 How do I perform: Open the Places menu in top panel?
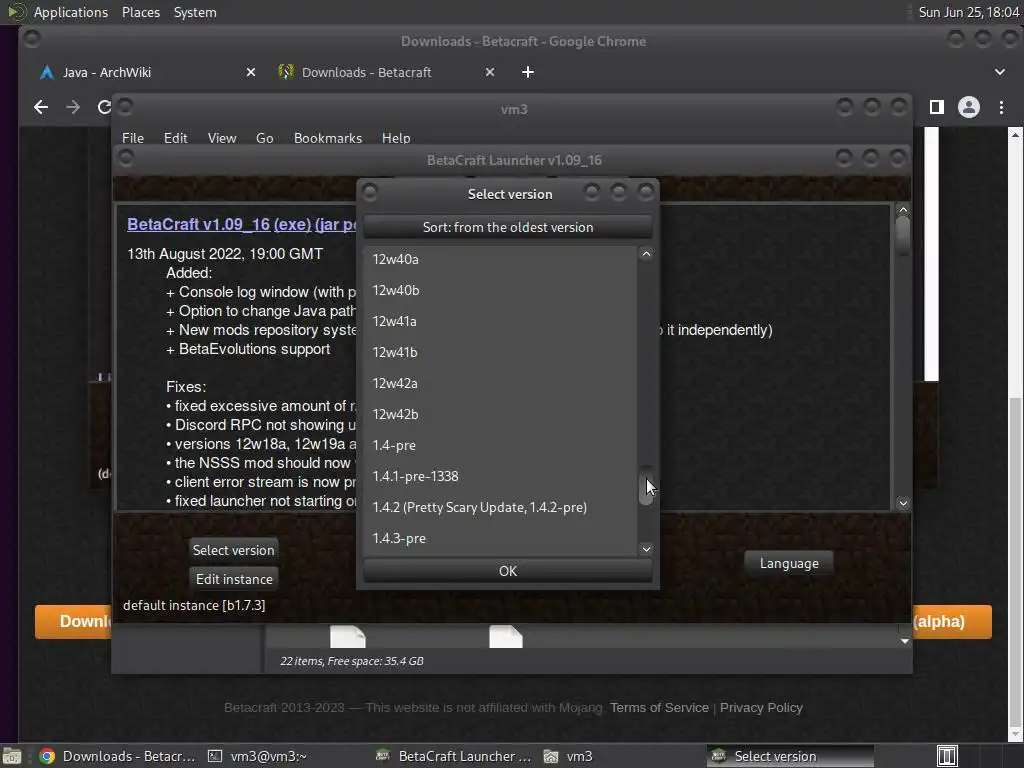[140, 12]
